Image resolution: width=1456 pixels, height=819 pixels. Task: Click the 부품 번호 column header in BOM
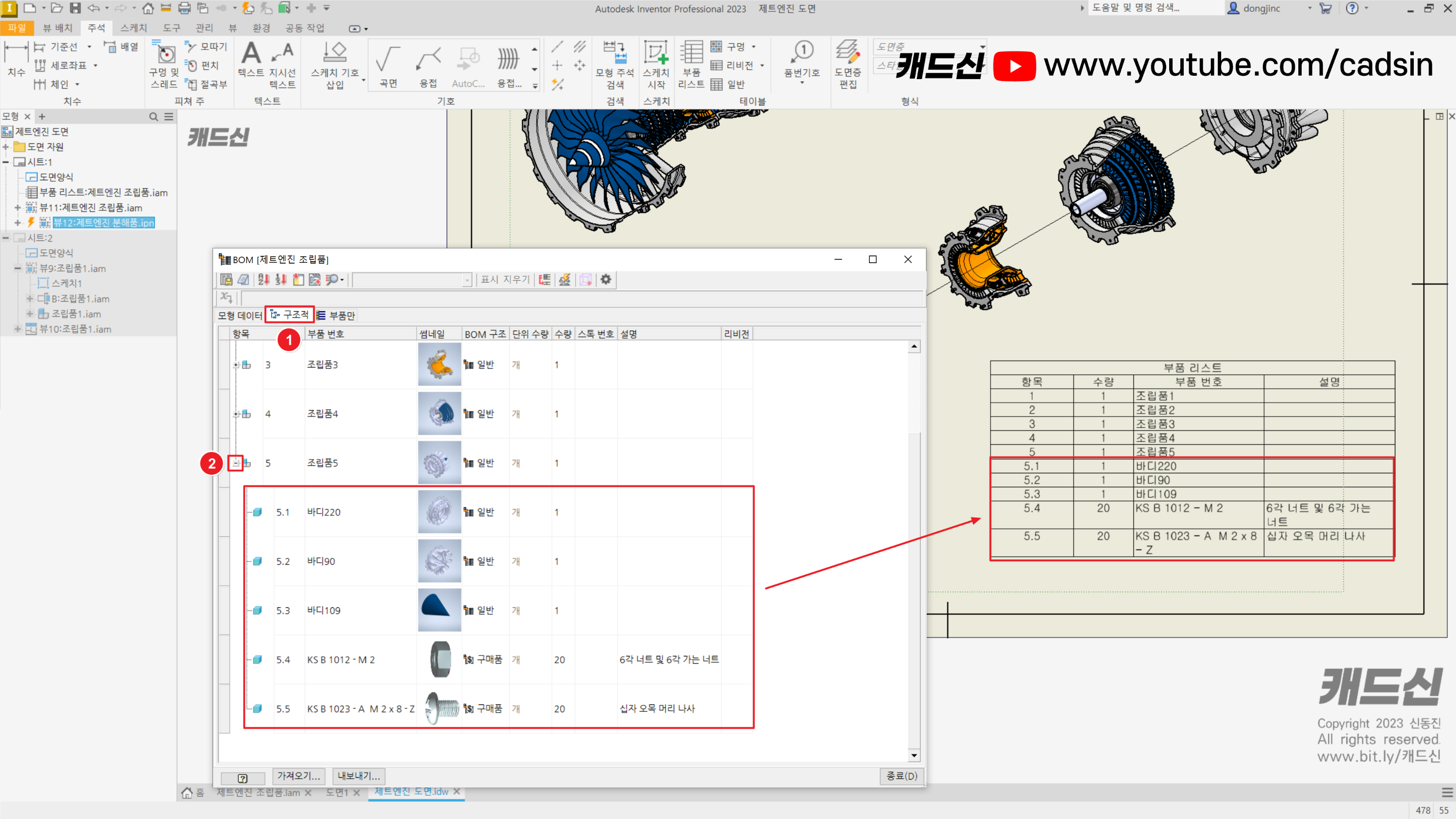pyautogui.click(x=360, y=334)
